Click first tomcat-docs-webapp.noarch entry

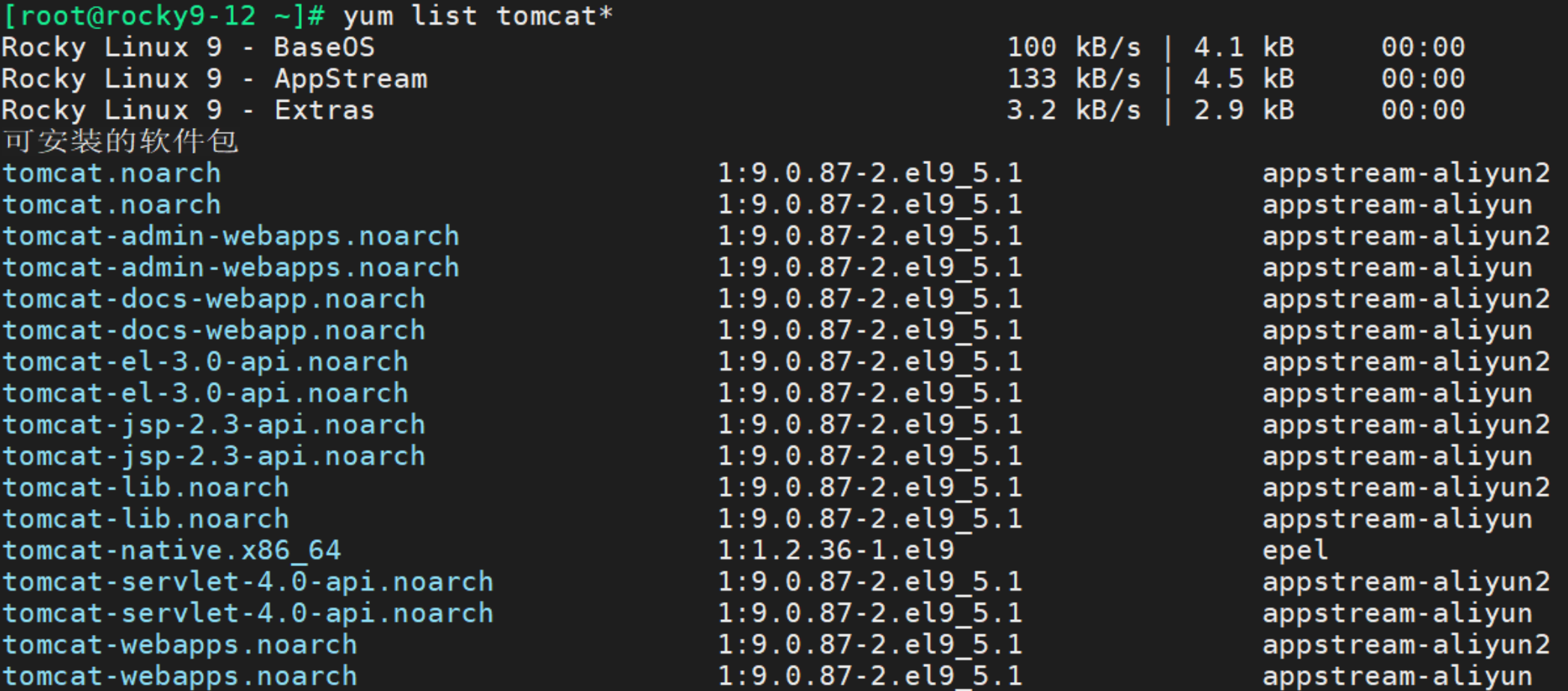213,299
